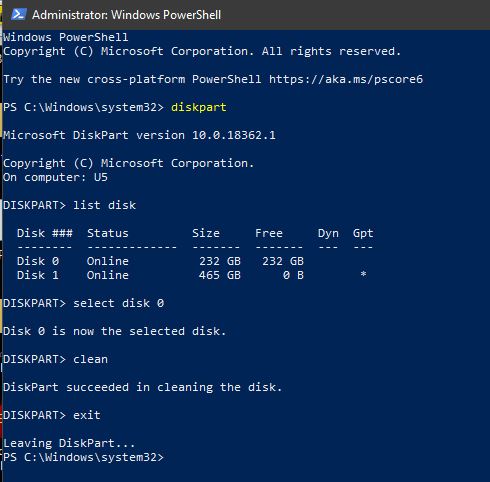Click the DiskPart version 10.0.18362.1 line

coord(140,135)
